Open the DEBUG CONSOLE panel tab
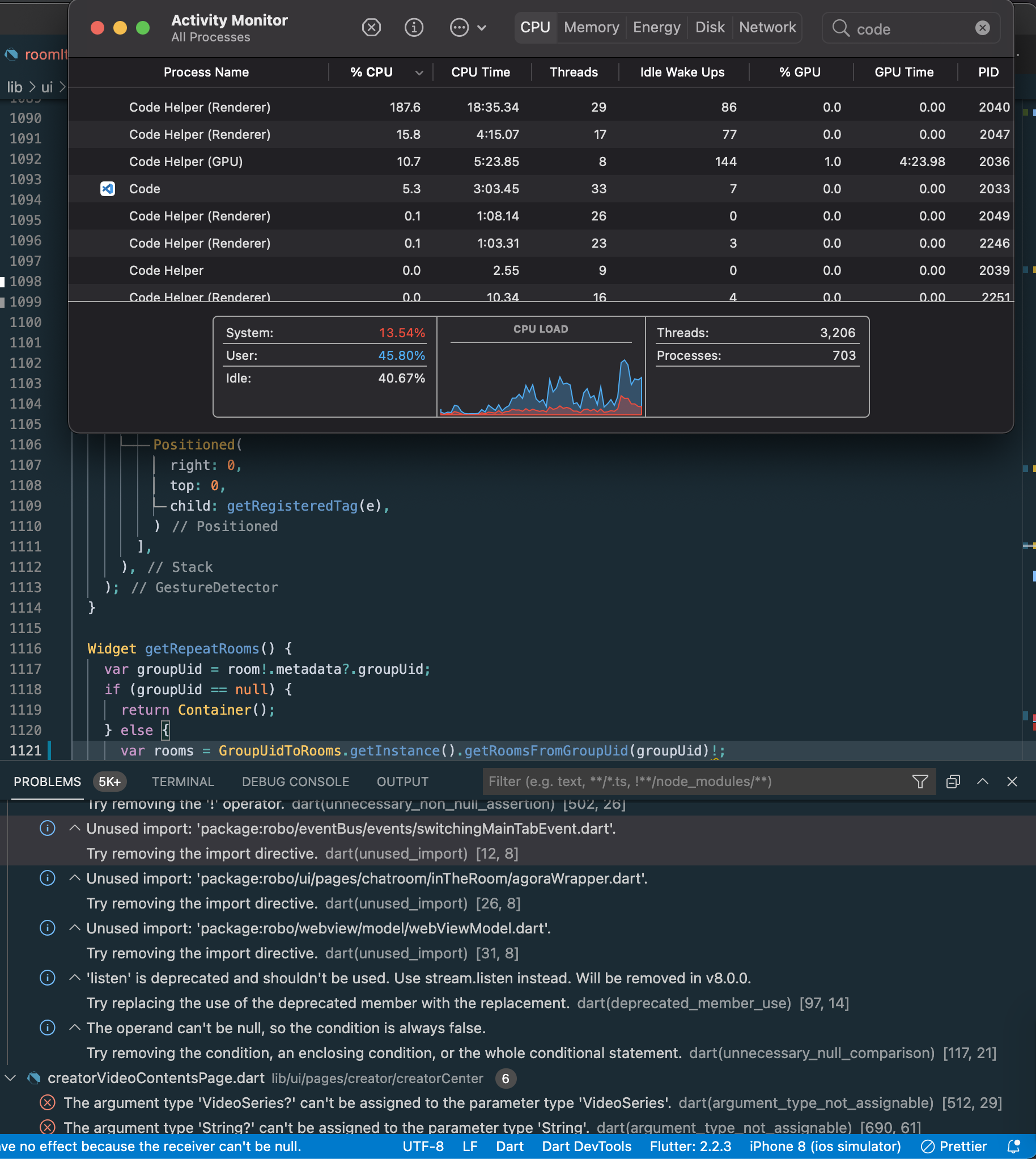 [x=295, y=782]
